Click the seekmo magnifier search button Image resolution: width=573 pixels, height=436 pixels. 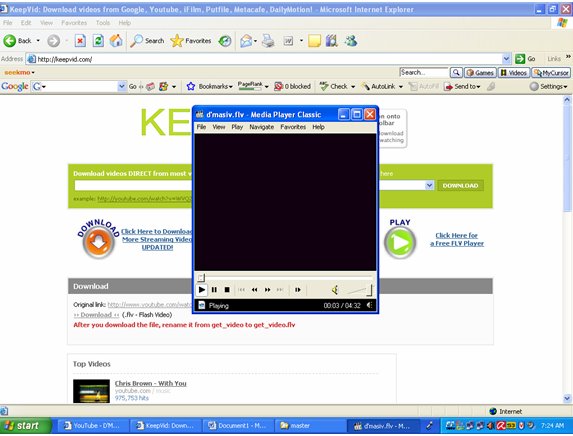click(456, 72)
